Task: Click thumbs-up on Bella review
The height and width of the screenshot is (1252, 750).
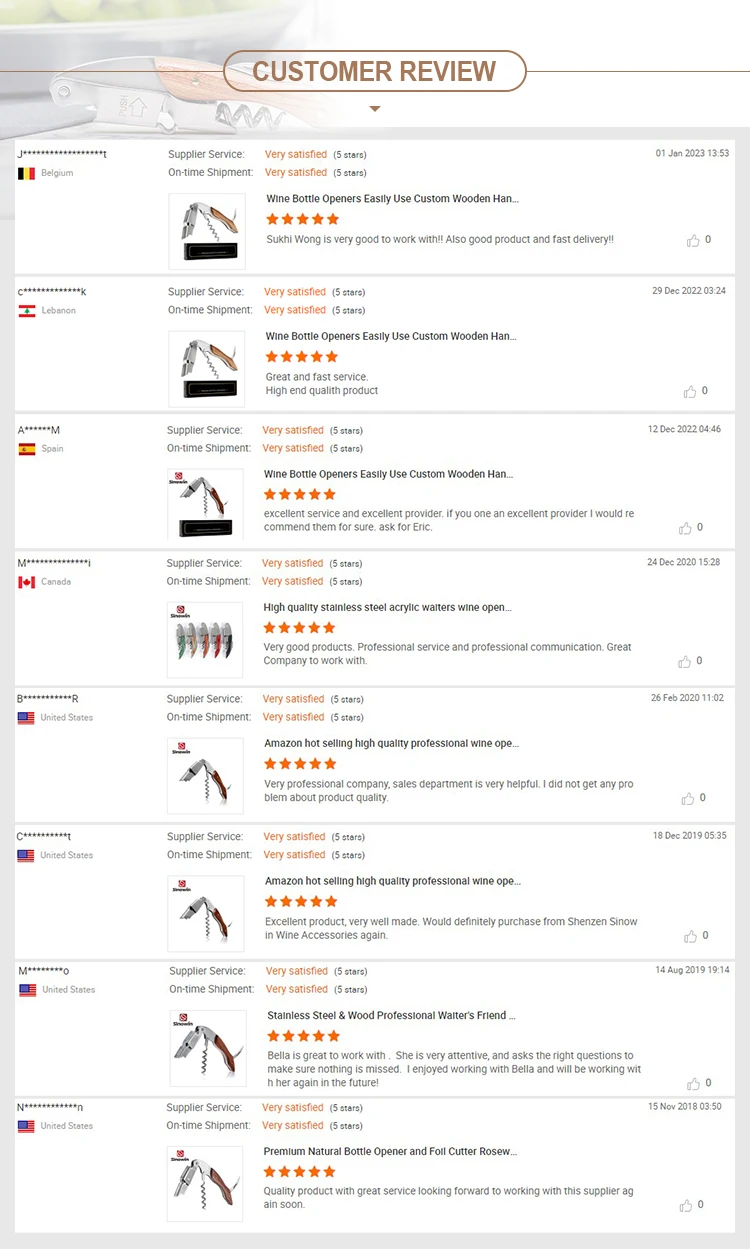Action: point(693,1084)
